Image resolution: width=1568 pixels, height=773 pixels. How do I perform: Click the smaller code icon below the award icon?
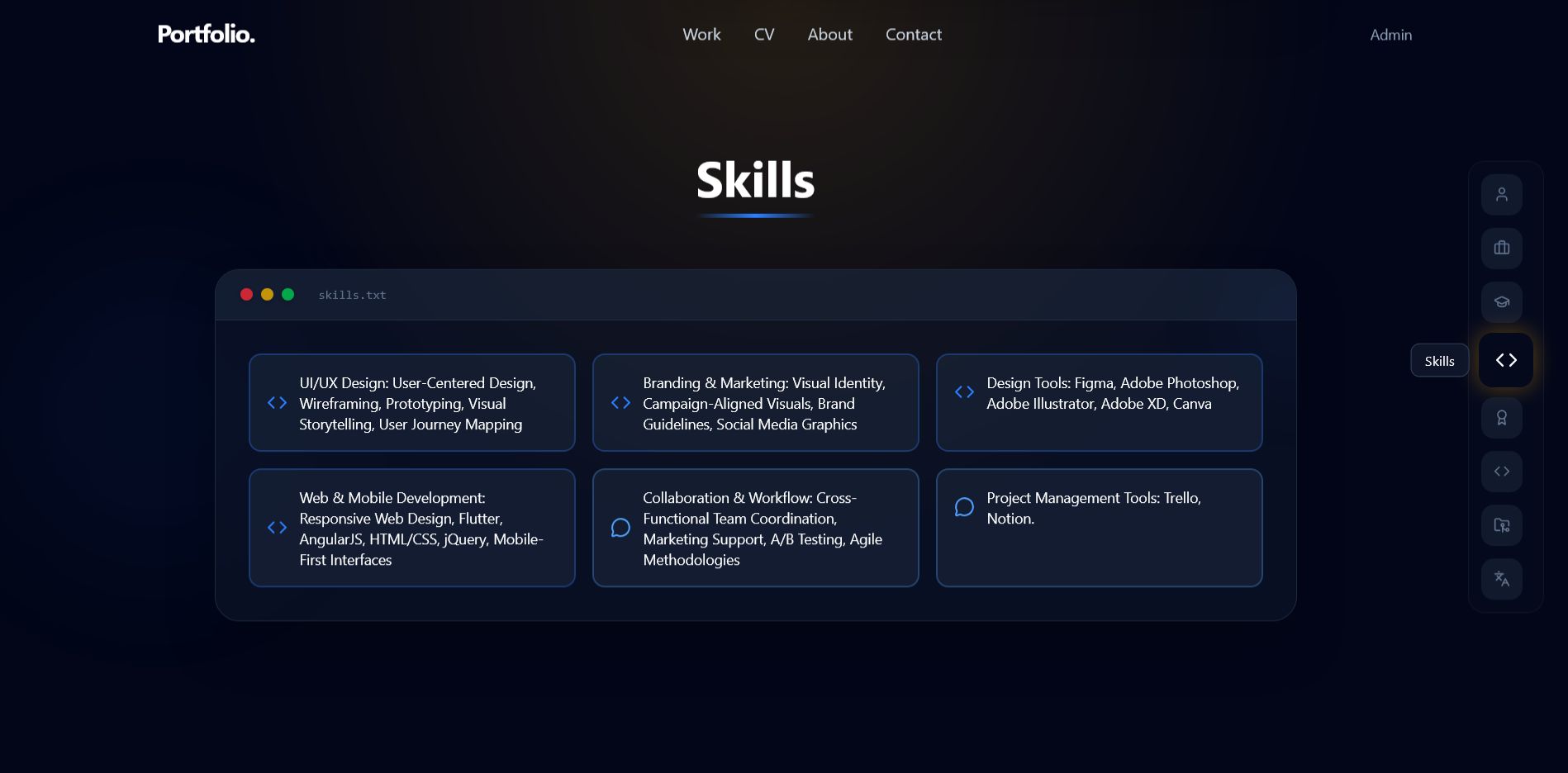(x=1502, y=472)
